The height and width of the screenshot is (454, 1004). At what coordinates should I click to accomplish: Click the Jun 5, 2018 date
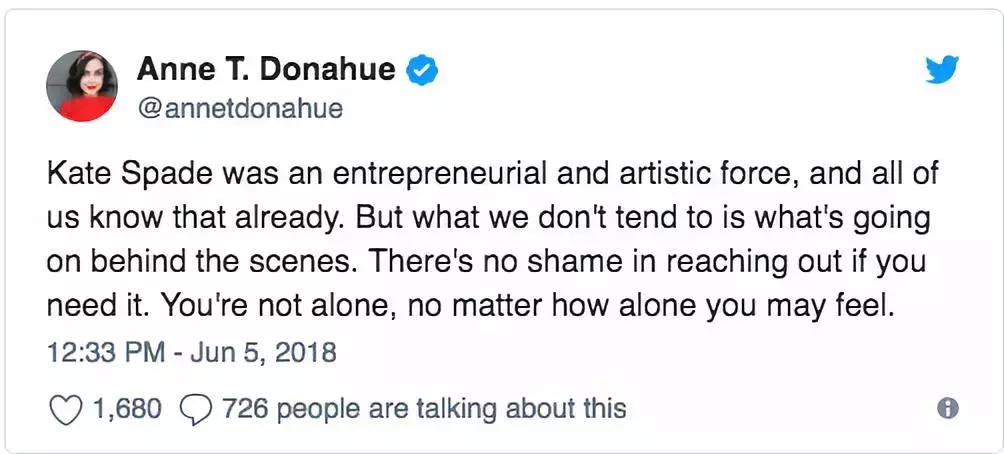point(277,353)
